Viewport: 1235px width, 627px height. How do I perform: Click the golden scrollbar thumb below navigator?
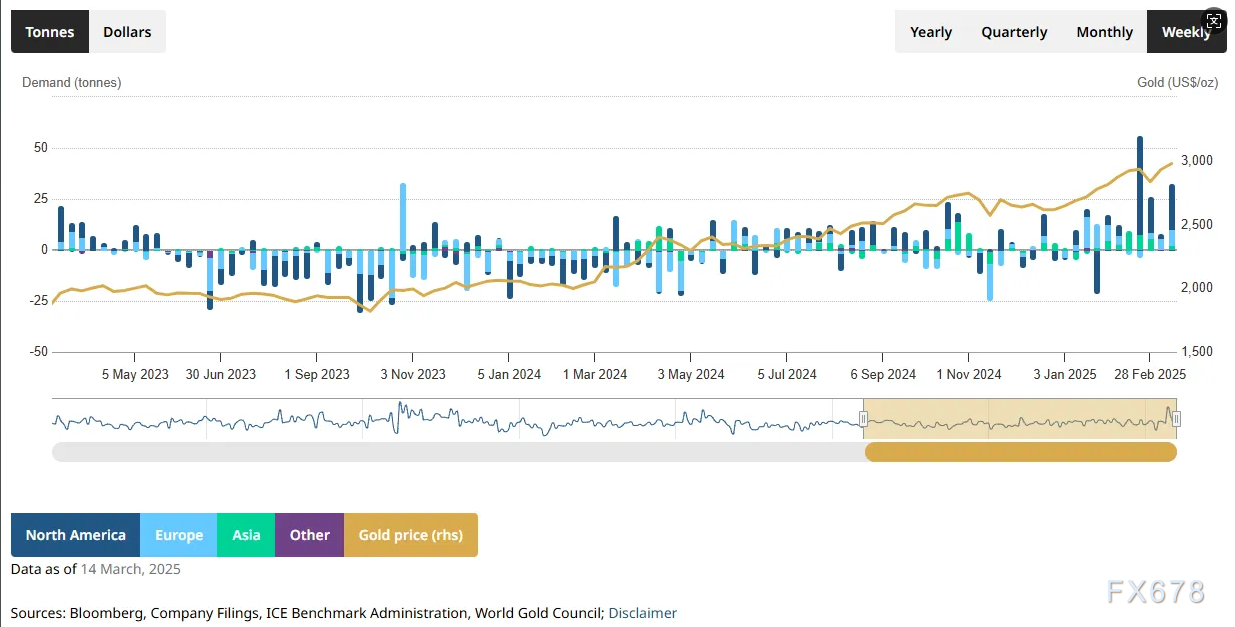(x=1020, y=452)
